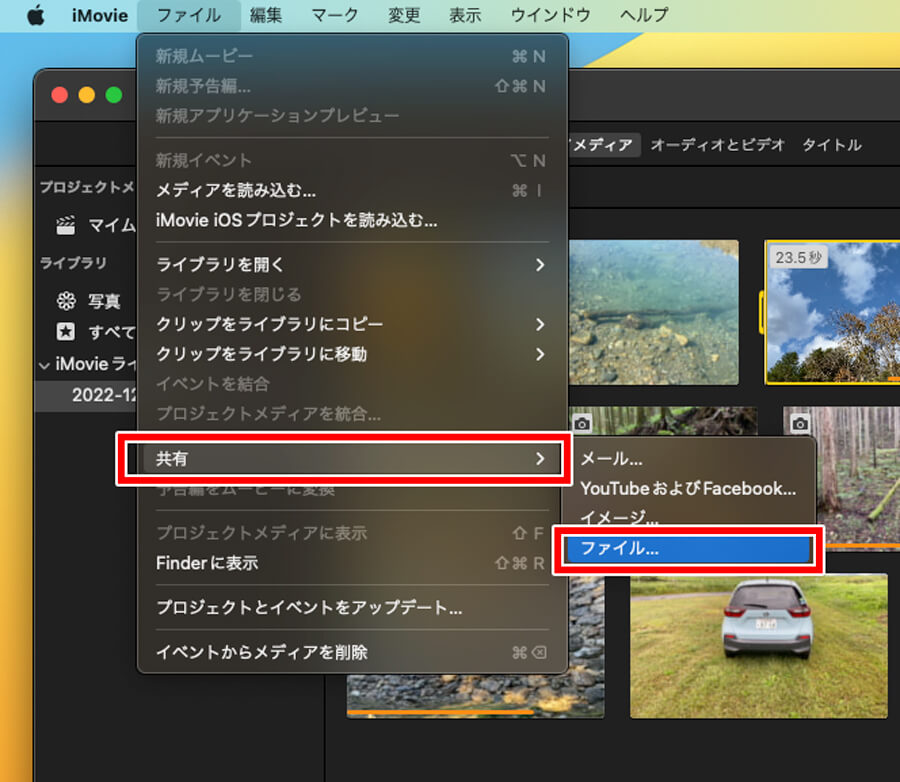Open the 変更 menu
Image resolution: width=900 pixels, height=782 pixels.
(x=404, y=16)
